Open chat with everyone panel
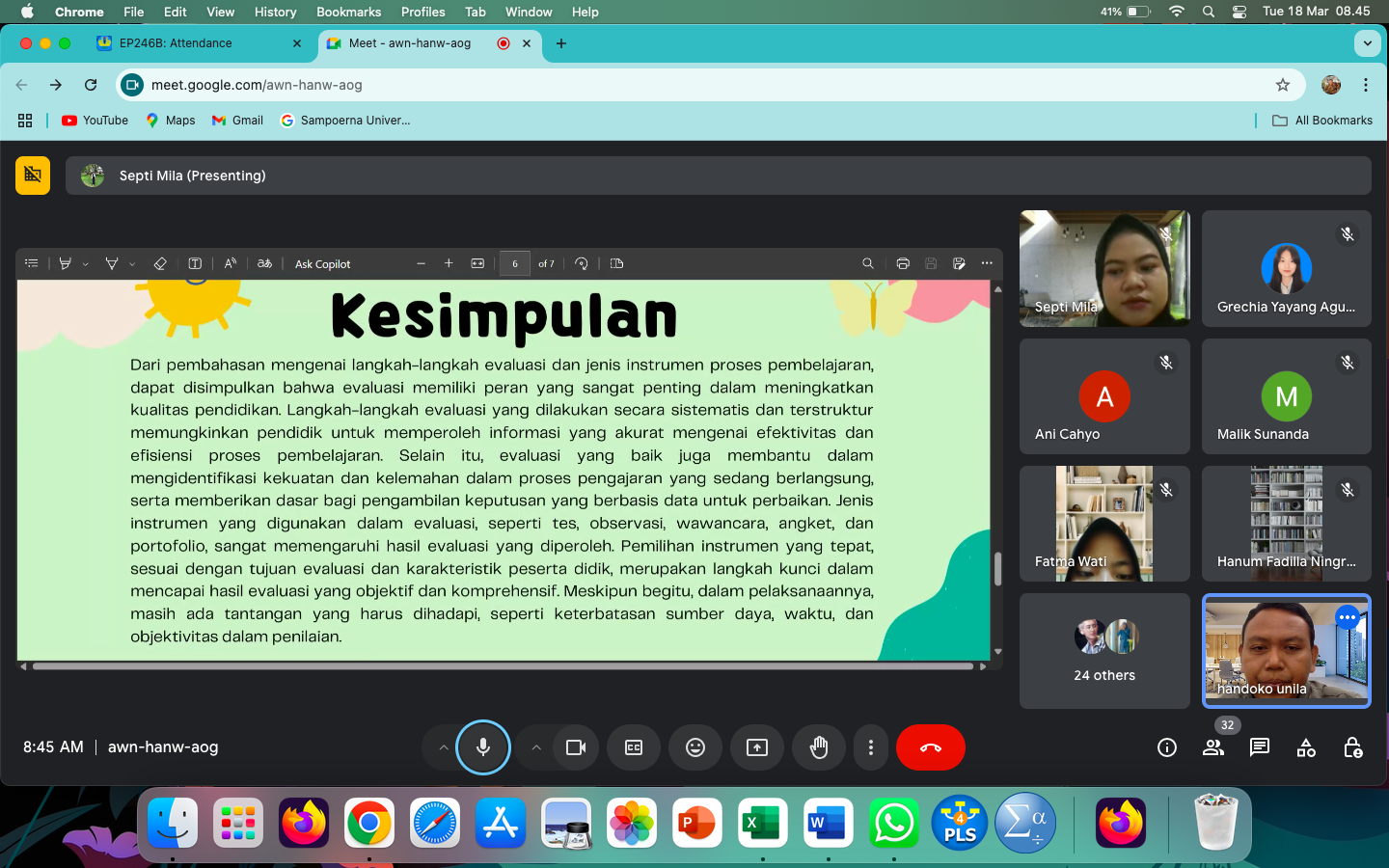Screen dimensions: 1389x868 (1260, 747)
